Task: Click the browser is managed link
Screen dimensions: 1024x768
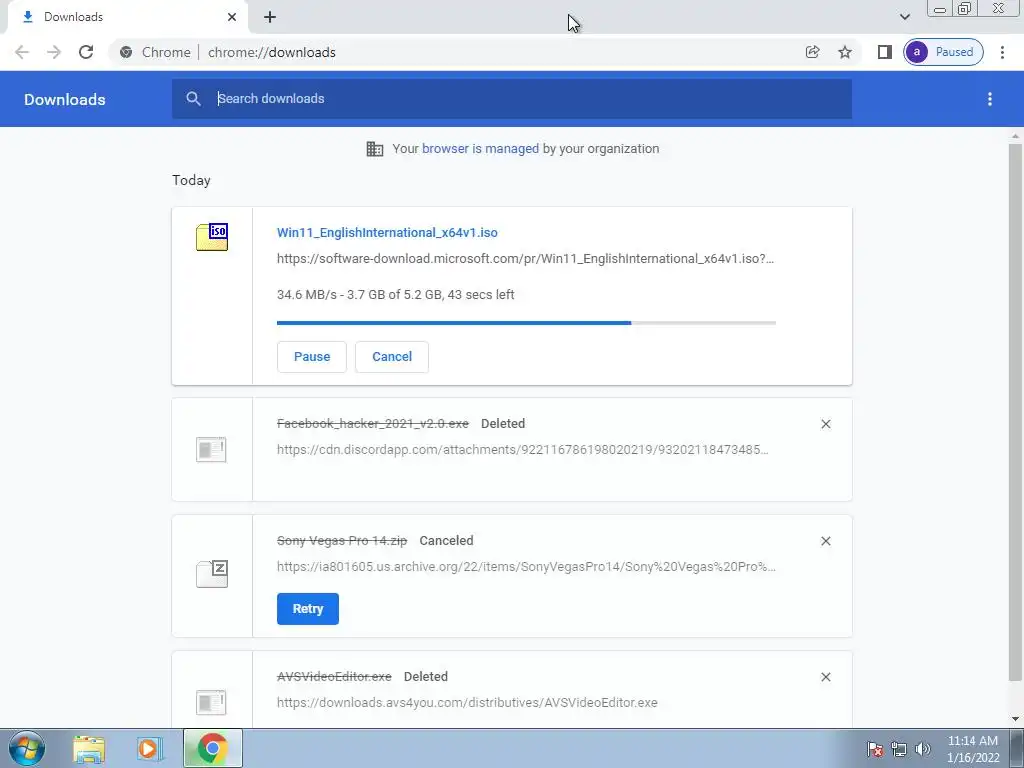Action: click(x=481, y=148)
